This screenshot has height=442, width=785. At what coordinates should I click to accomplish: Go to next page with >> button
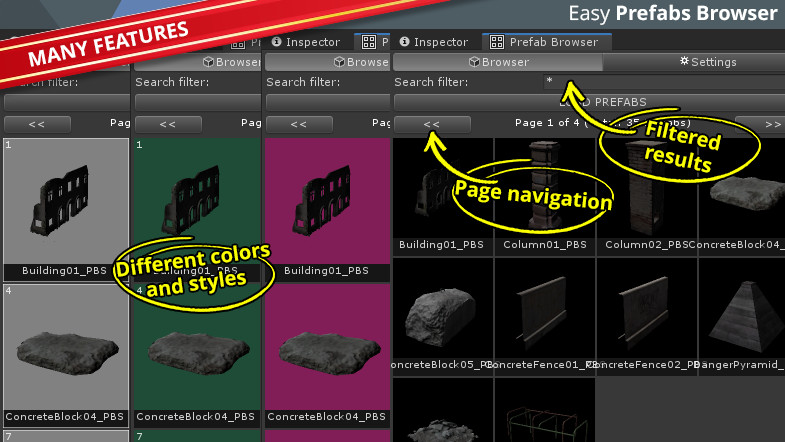[760, 124]
